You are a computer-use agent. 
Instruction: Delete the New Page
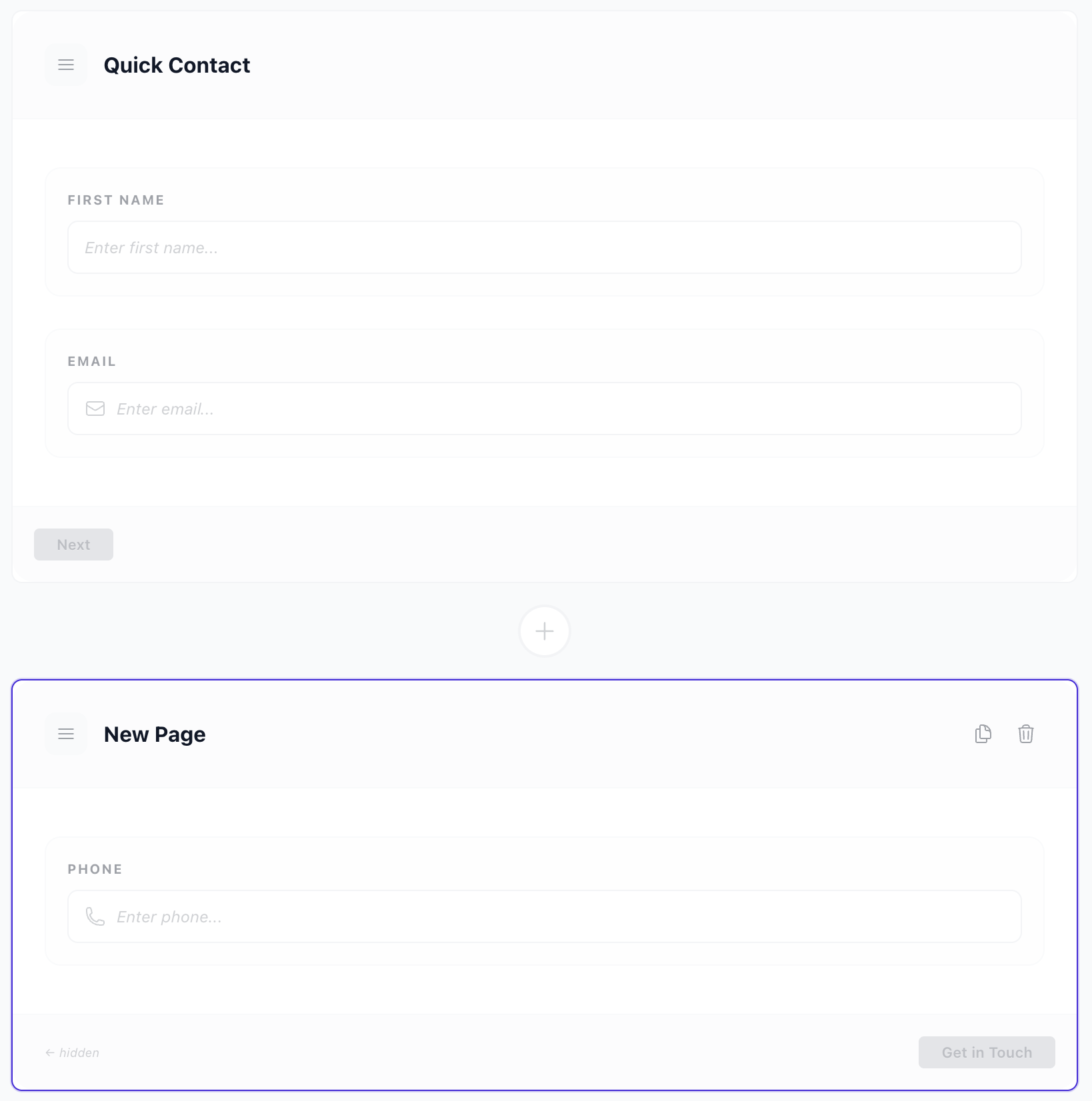1026,734
